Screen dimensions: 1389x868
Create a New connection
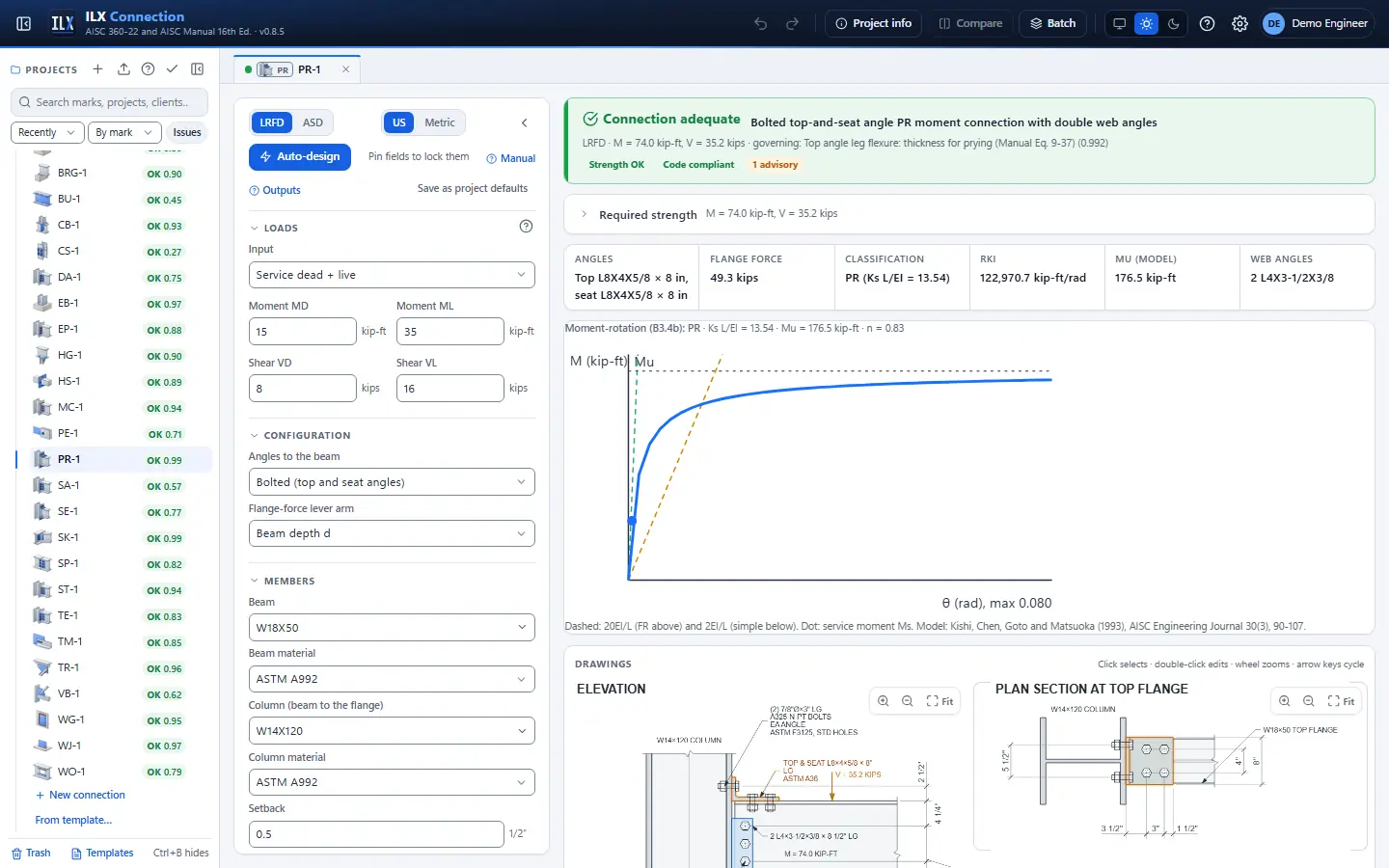80,795
